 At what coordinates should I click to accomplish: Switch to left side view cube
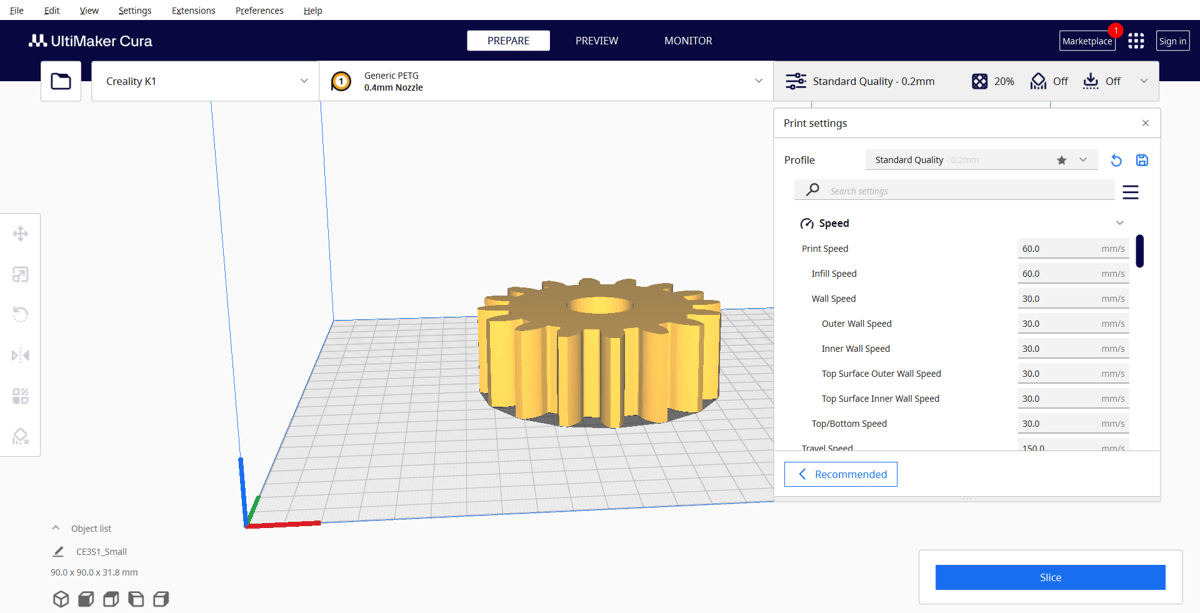click(x=136, y=599)
